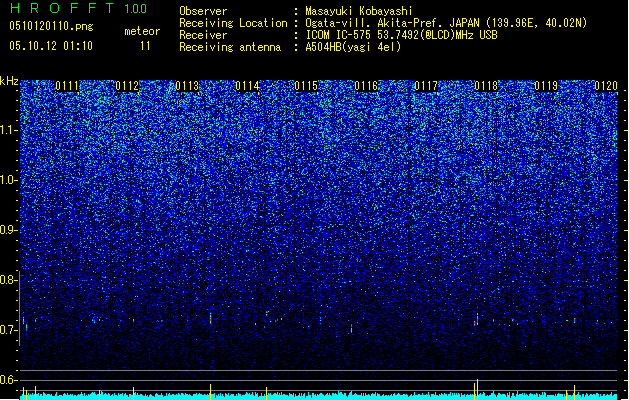This screenshot has height=400, width=629.
Task: Click the 0.7 kHz axis label
Action: [x=9, y=330]
